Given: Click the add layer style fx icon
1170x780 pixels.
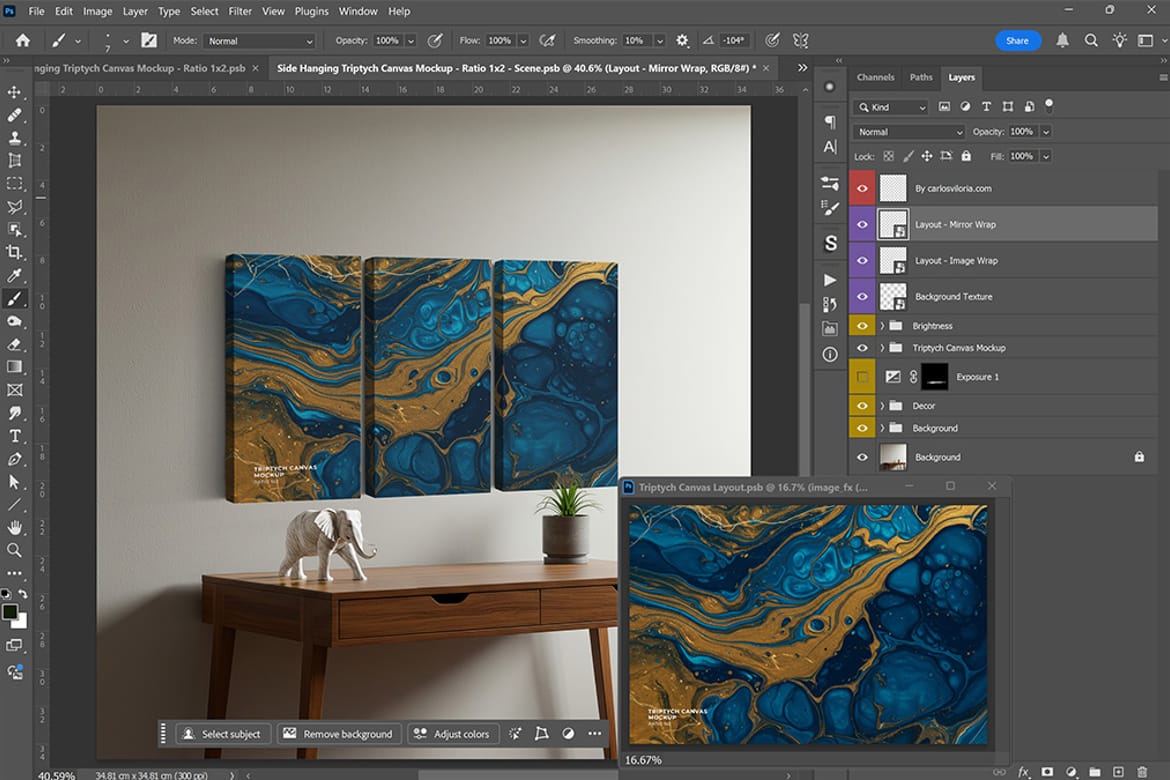Looking at the screenshot, I should pyautogui.click(x=1024, y=772).
